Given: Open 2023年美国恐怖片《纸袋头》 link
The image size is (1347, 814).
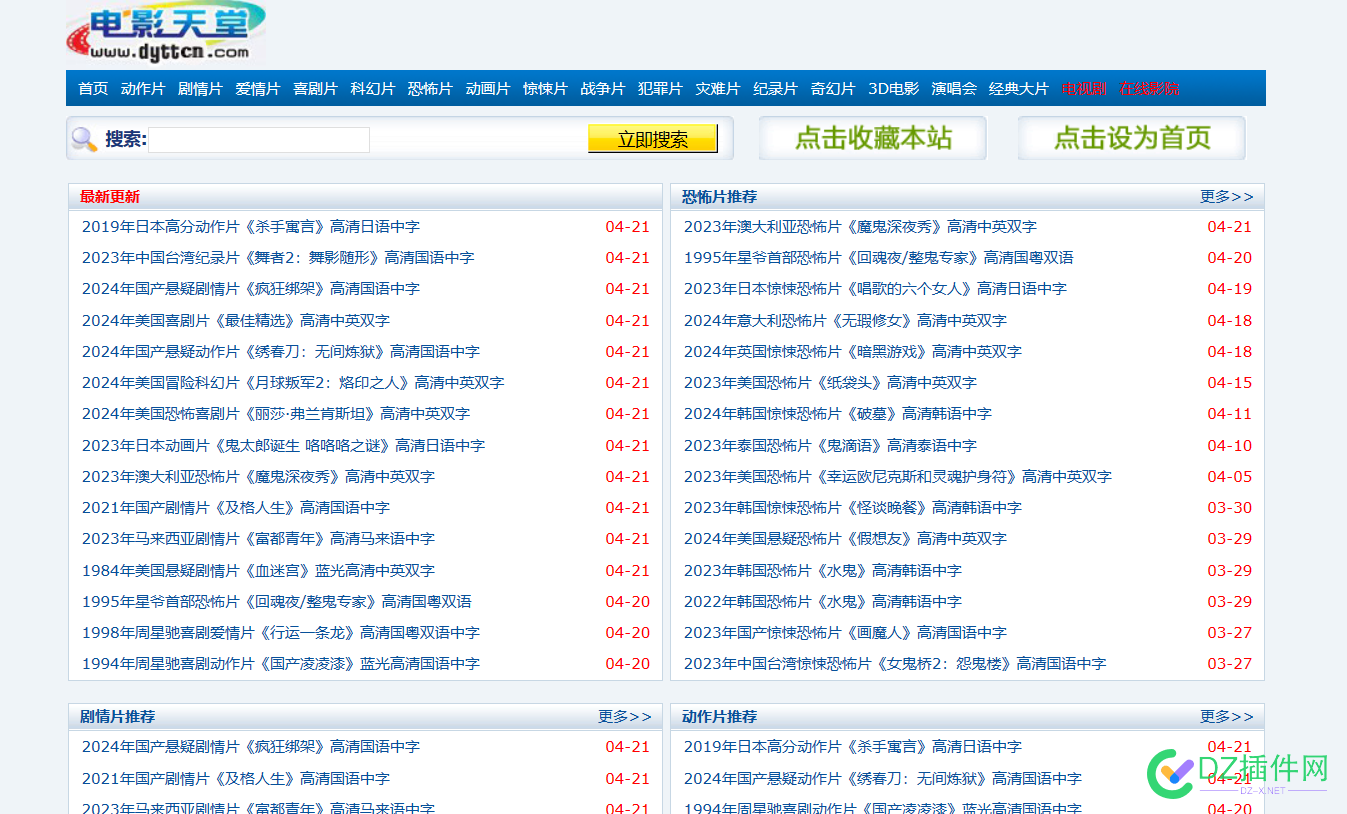Looking at the screenshot, I should (x=830, y=383).
